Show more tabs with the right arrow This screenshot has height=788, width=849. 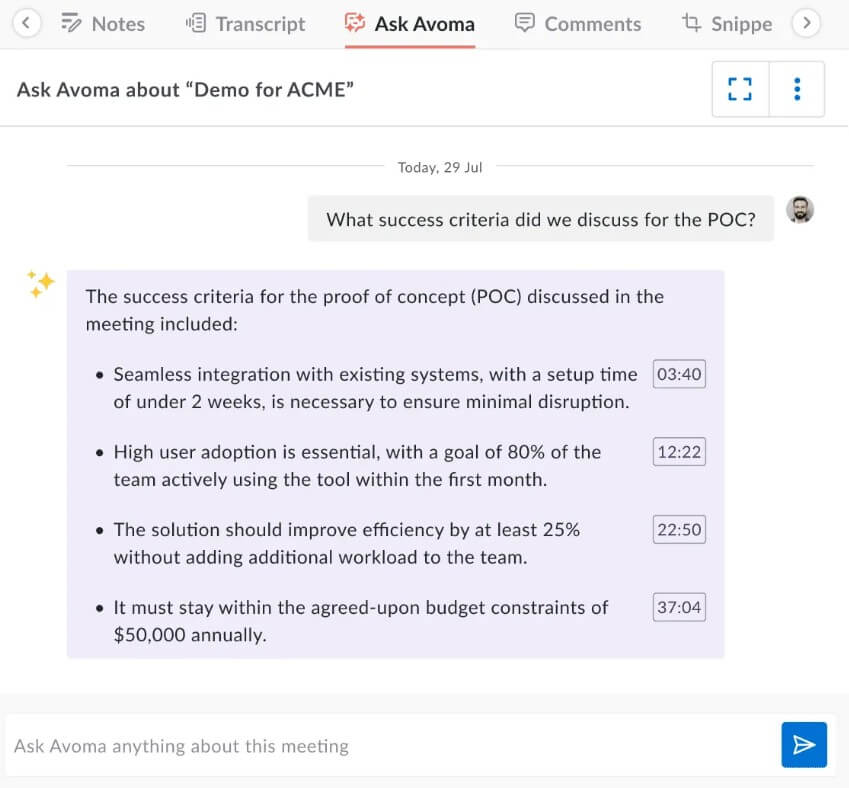[x=806, y=23]
